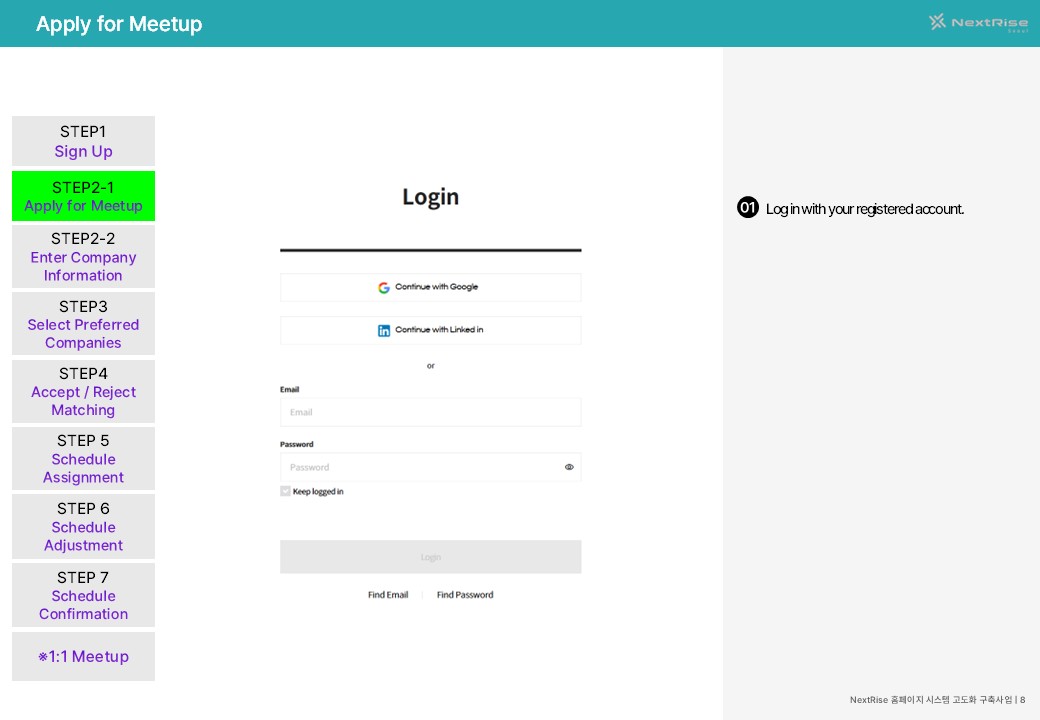The image size is (1040, 720).
Task: Select the 1:1 Meetup item
Action: pos(84,656)
